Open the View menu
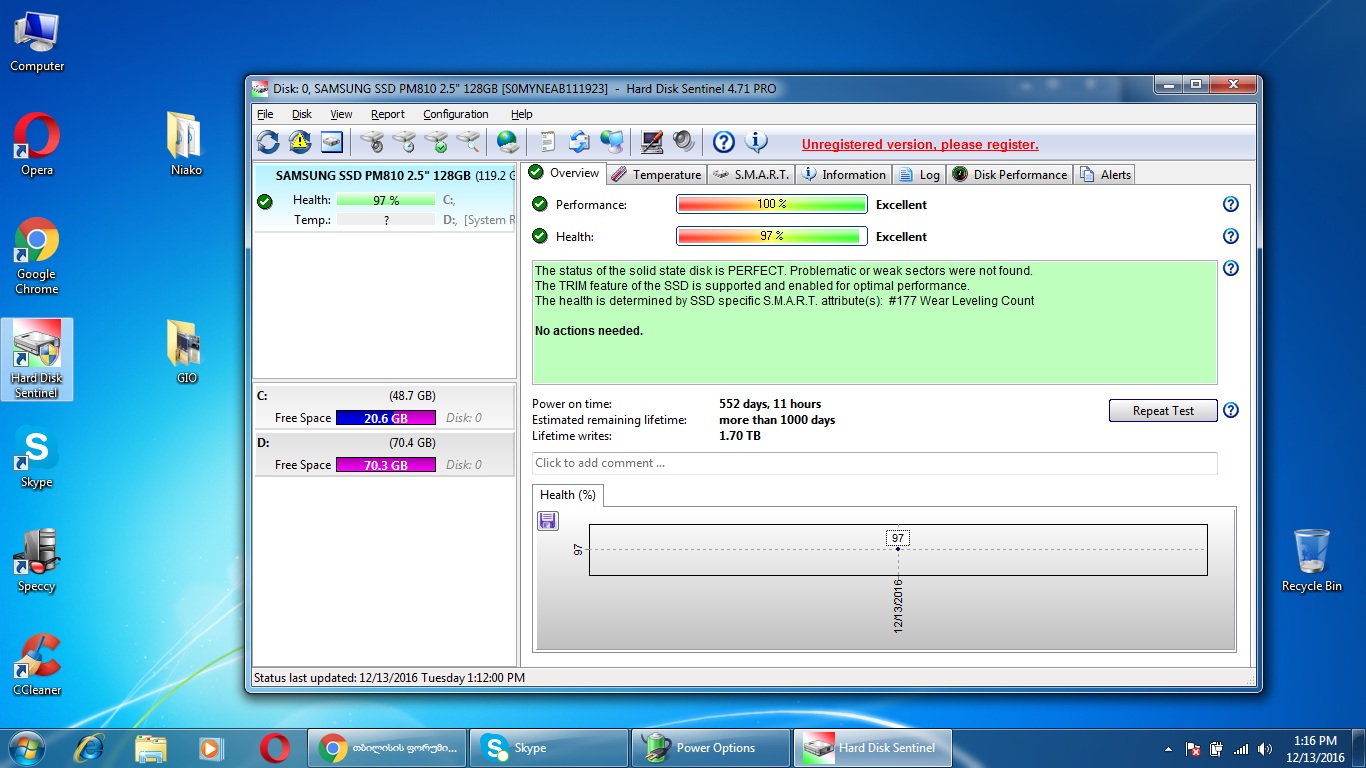The image size is (1366, 768). [x=341, y=114]
